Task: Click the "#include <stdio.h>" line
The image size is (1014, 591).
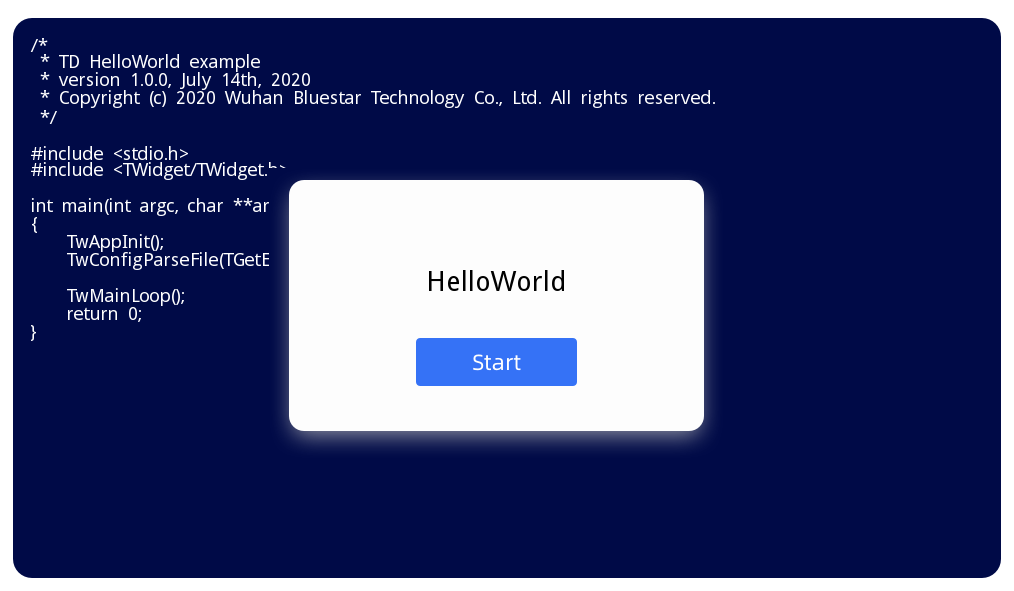Action: coord(110,153)
